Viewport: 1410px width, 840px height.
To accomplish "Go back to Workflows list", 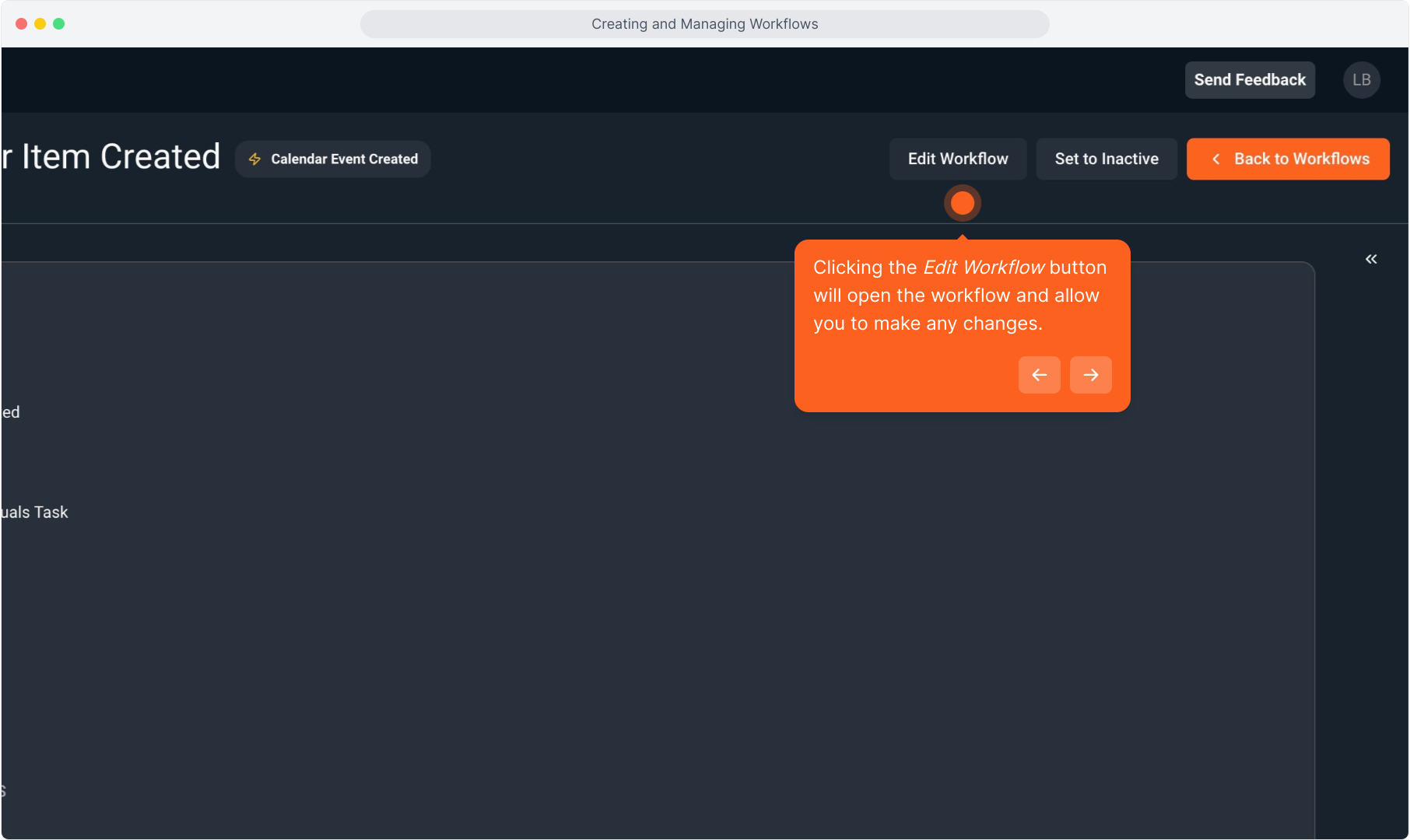I will pos(1288,159).
